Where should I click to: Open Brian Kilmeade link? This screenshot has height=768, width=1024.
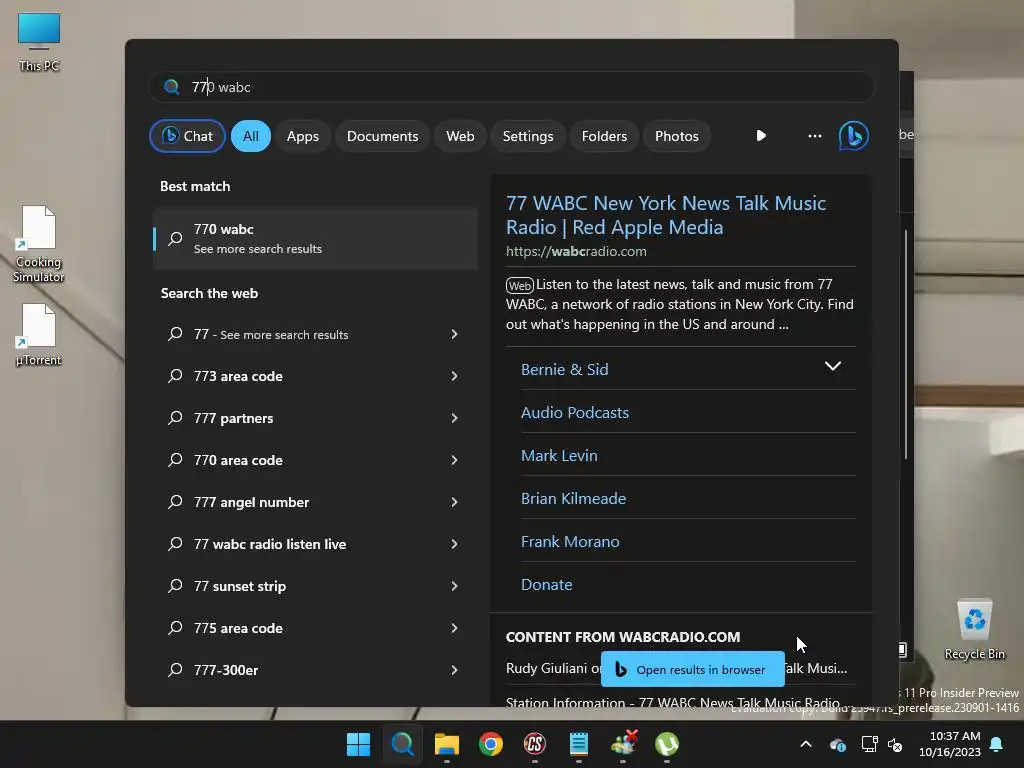pos(573,499)
